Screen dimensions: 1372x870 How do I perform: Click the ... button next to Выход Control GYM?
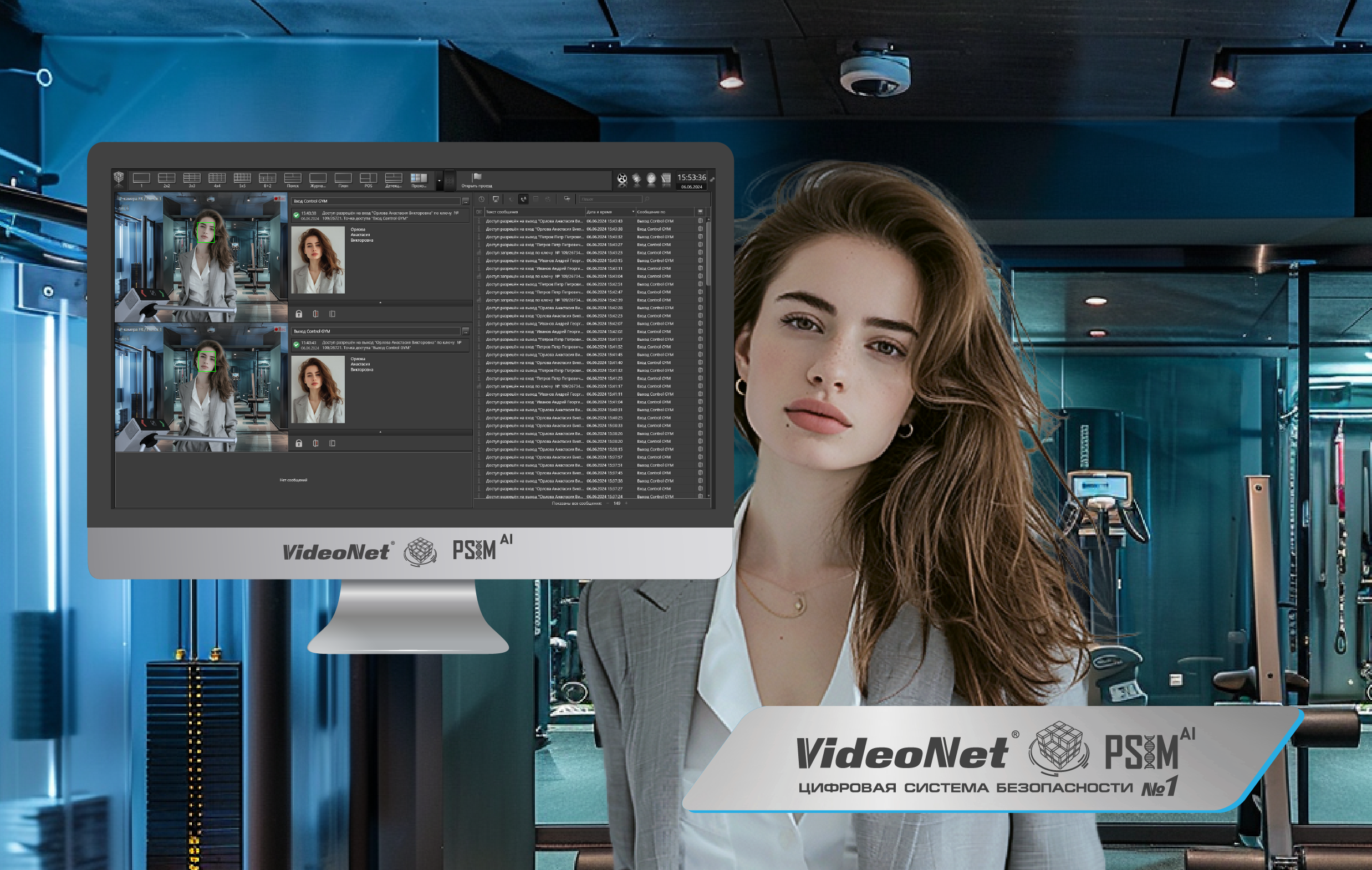(466, 331)
